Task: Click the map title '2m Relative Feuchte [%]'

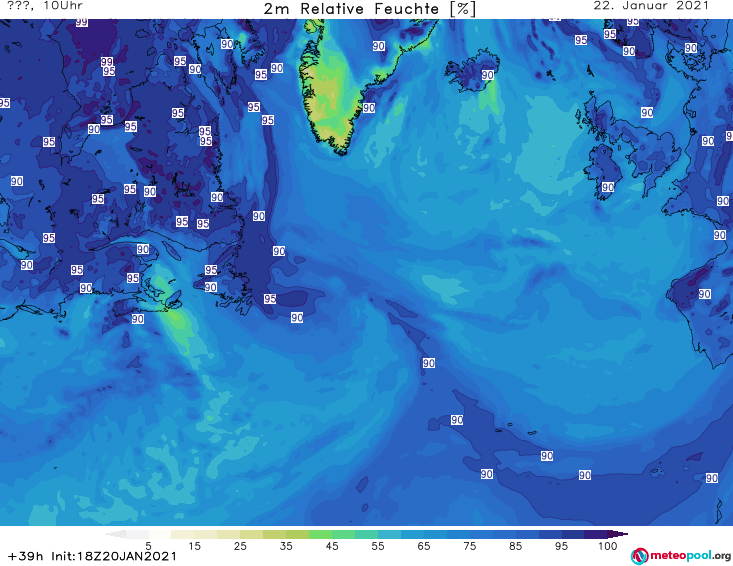Action: (369, 9)
